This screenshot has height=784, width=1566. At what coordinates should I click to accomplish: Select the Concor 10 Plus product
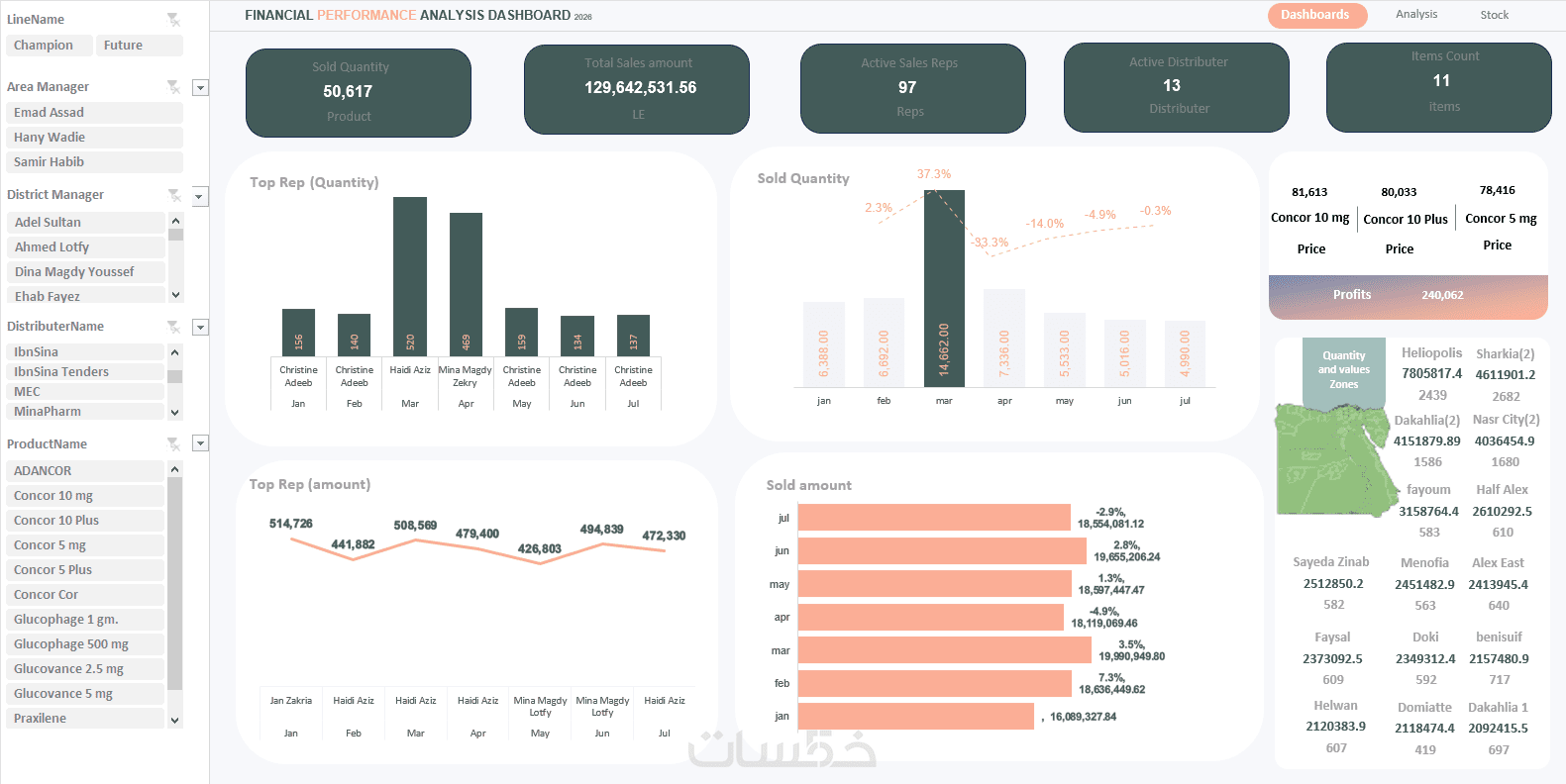(85, 521)
